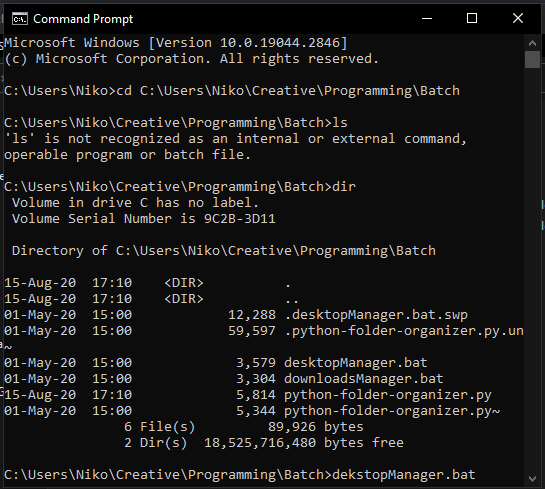Click the Command Prompt title text
Image resolution: width=545 pixels, height=489 pixels.
point(83,19)
